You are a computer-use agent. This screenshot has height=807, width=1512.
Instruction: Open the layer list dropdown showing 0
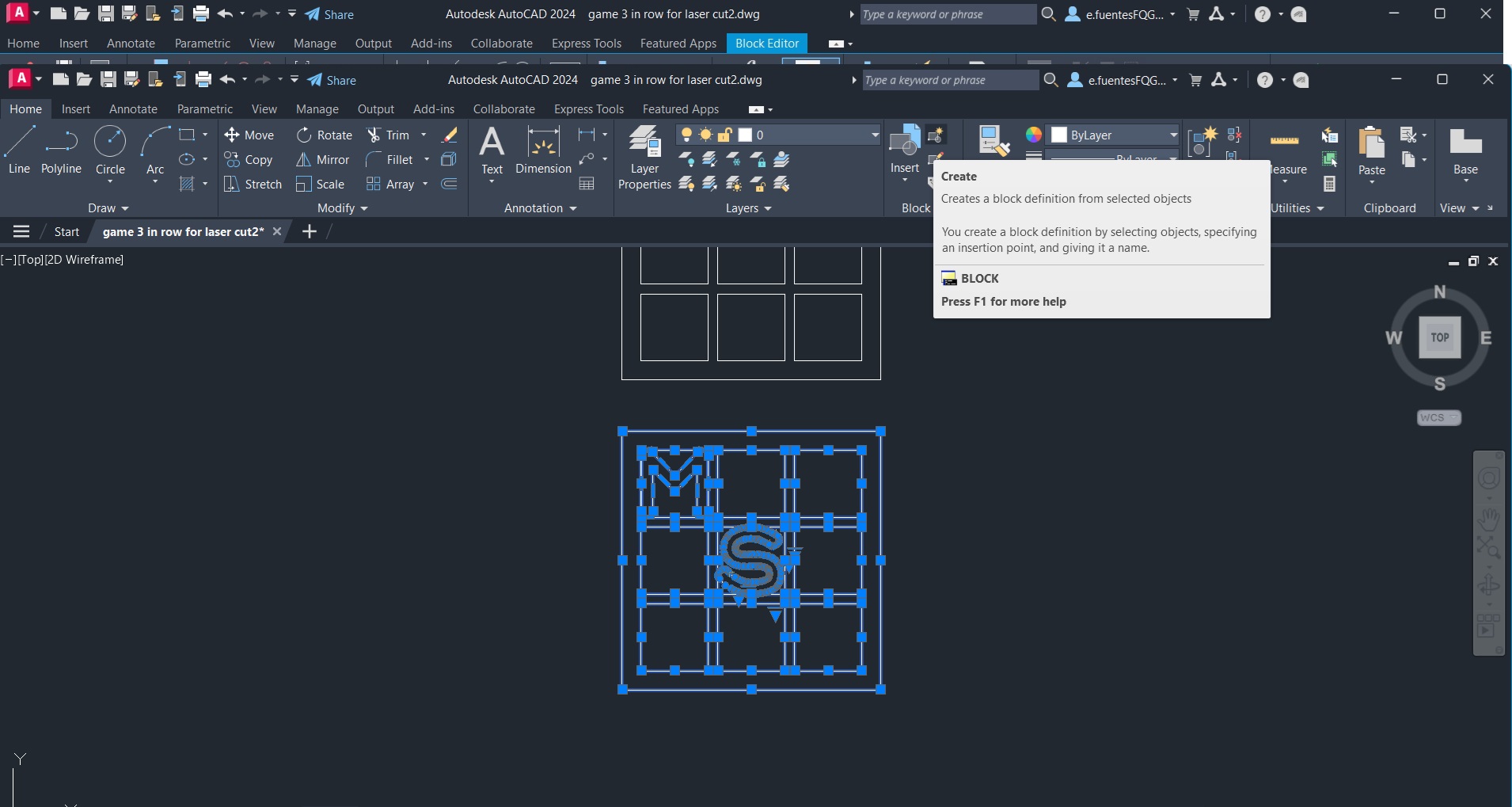click(875, 135)
